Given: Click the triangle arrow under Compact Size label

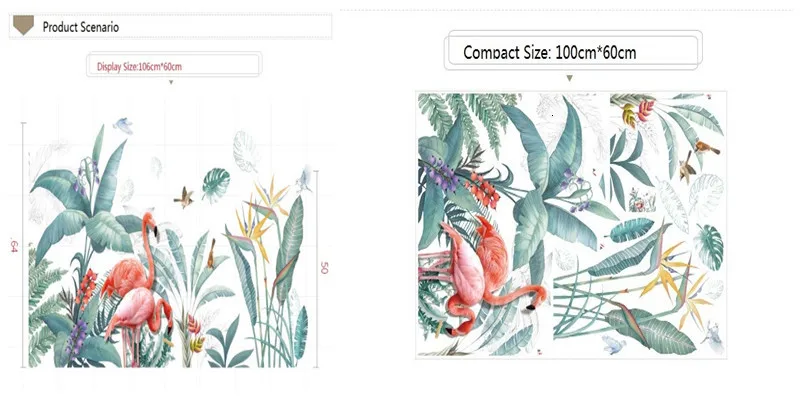Looking at the screenshot, I should [x=569, y=78].
